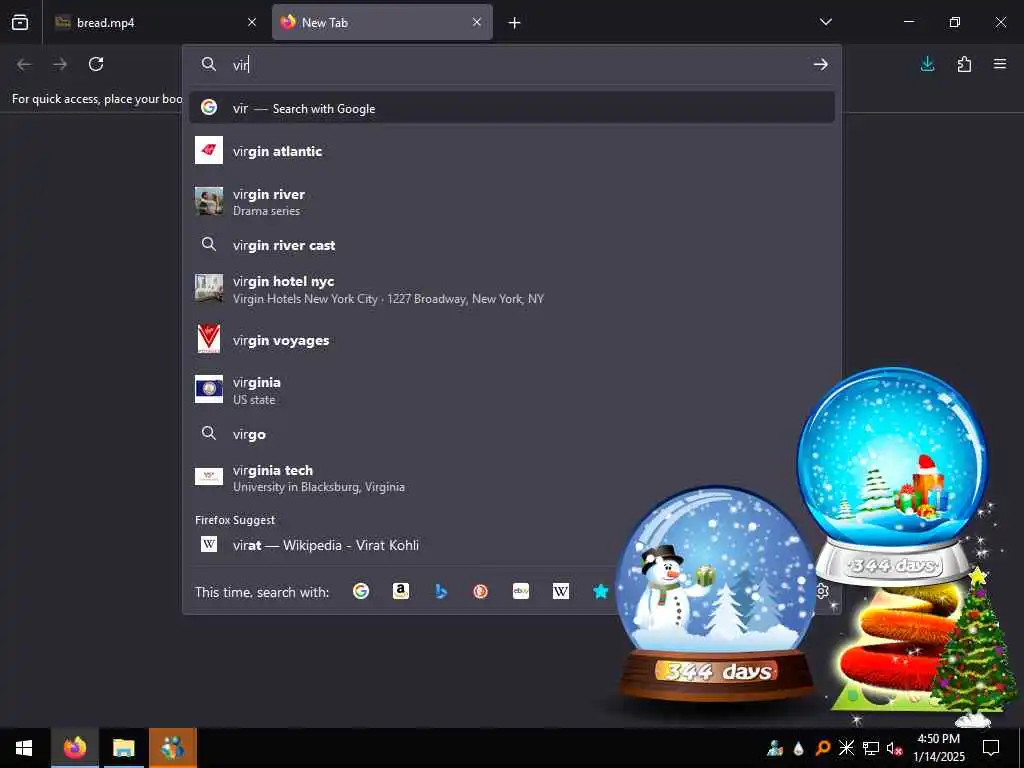Pick the 'virgin river' drama series suggestion
Viewport: 1024px width, 768px height.
[x=512, y=201]
